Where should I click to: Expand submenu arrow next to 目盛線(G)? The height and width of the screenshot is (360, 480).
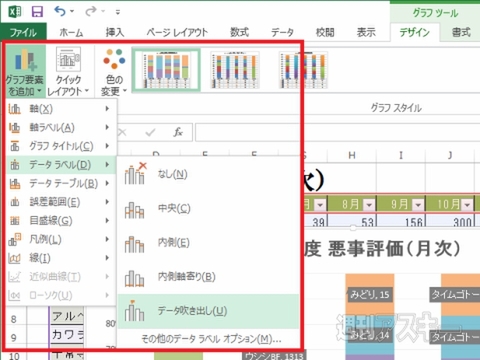[x=107, y=221]
